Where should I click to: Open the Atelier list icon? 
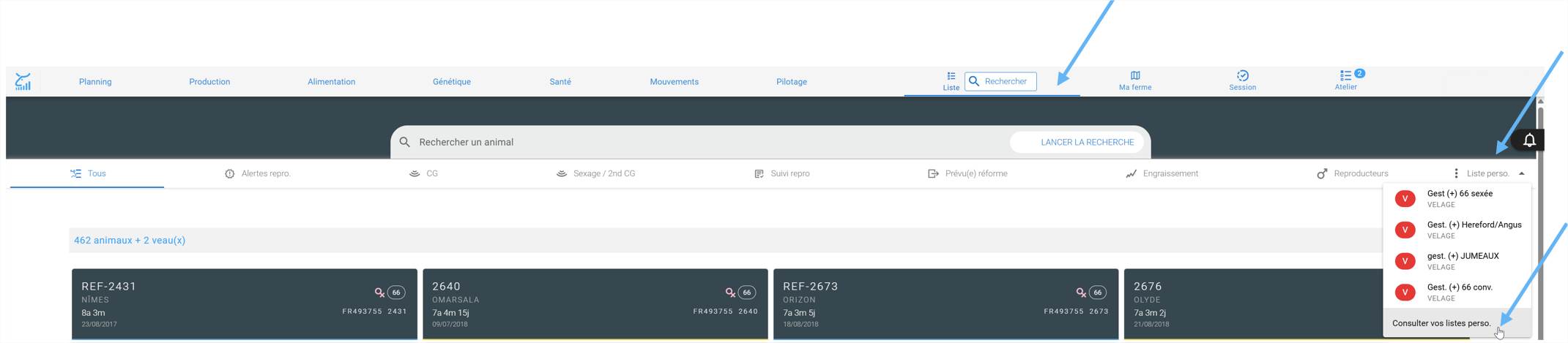(1345, 80)
